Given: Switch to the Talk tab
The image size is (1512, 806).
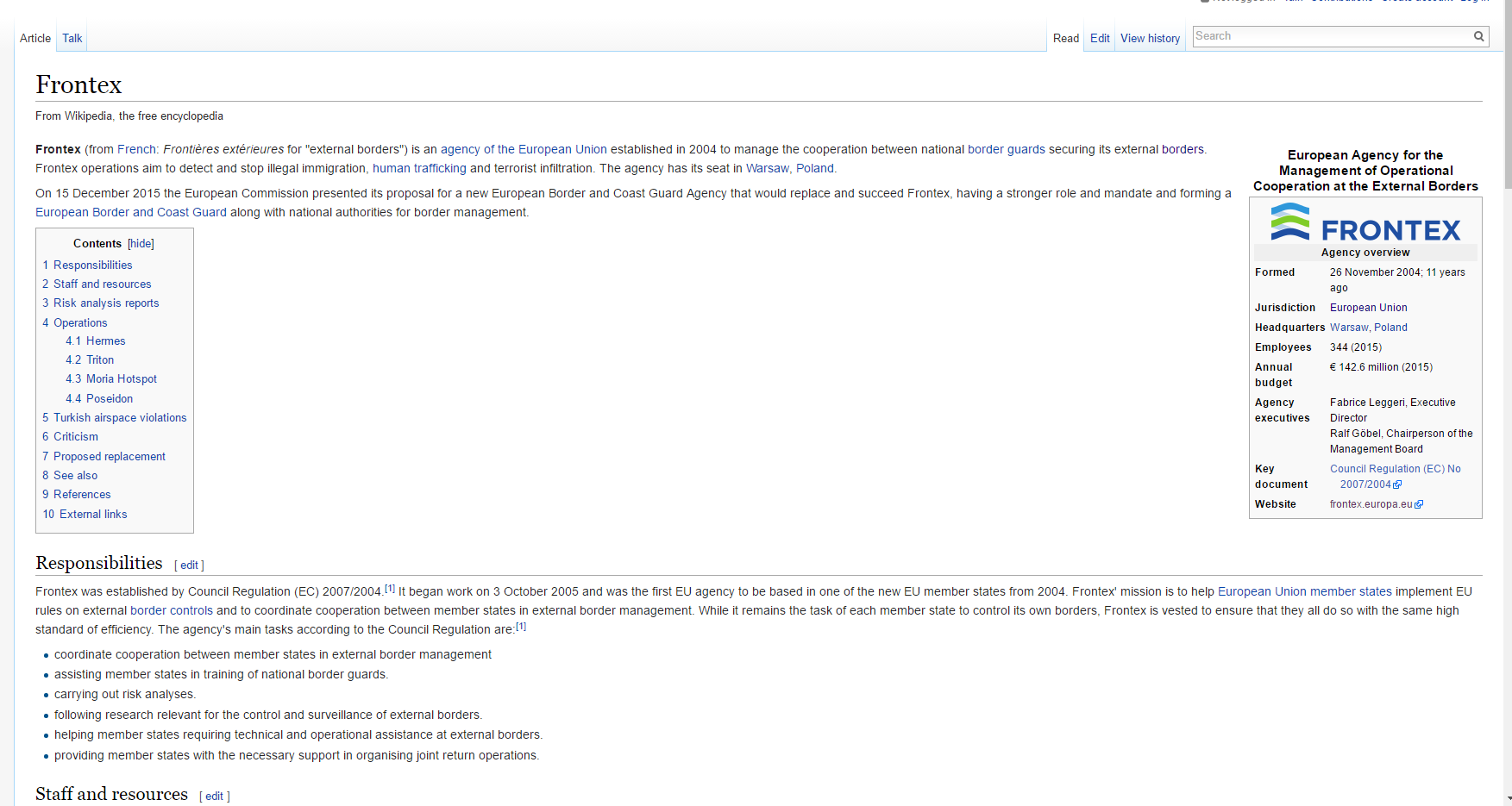Looking at the screenshot, I should click(x=72, y=38).
